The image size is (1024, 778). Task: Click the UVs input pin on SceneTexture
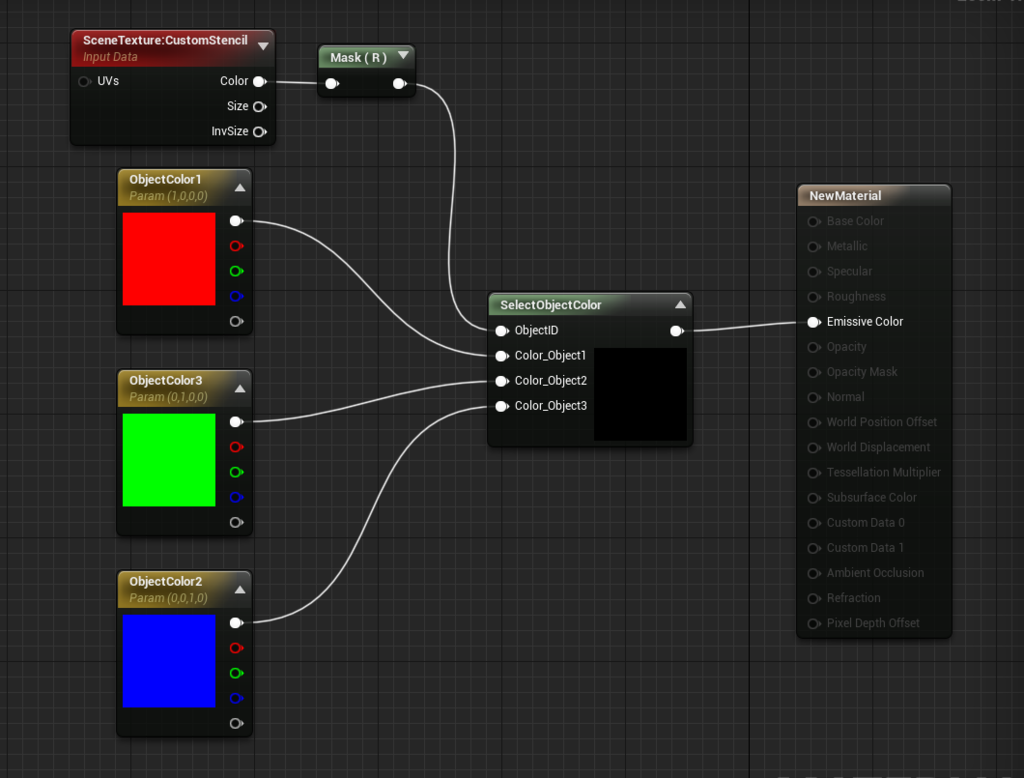pyautogui.click(x=84, y=82)
